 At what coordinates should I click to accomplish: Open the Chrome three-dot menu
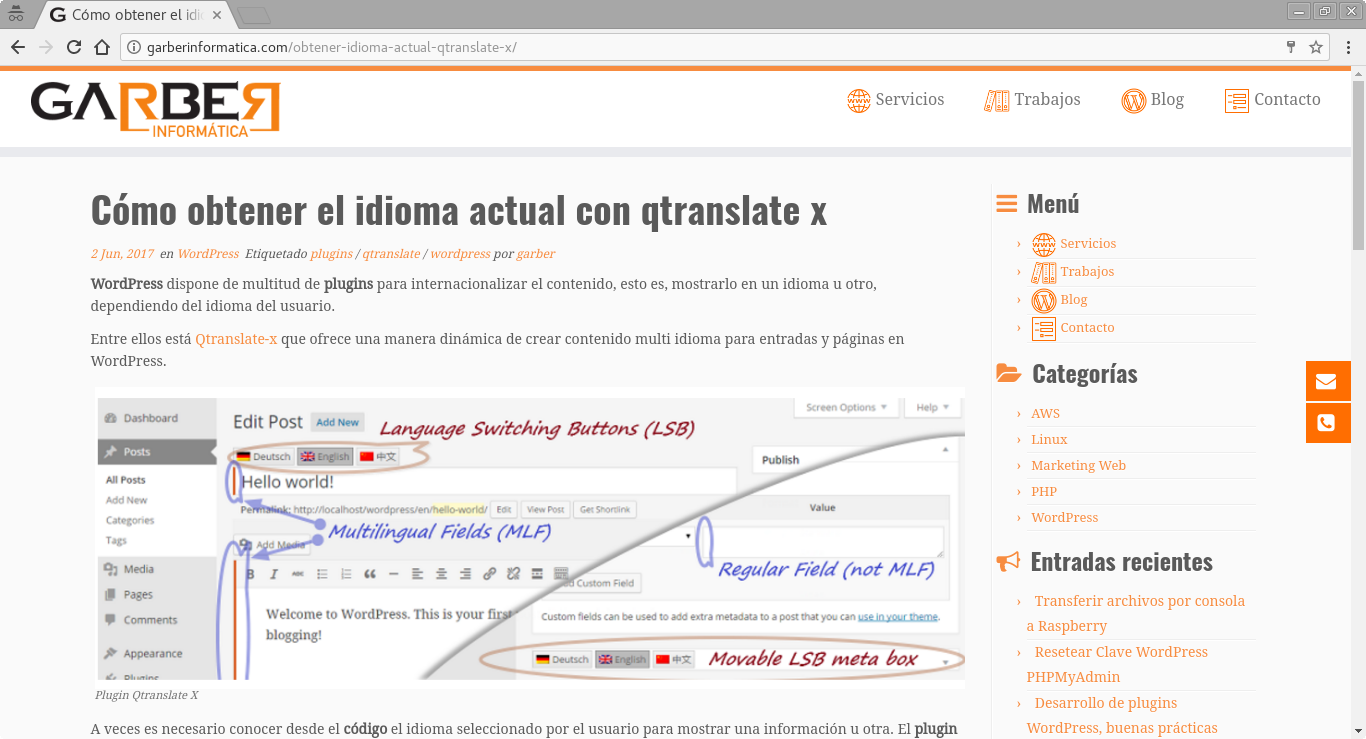click(x=1348, y=47)
